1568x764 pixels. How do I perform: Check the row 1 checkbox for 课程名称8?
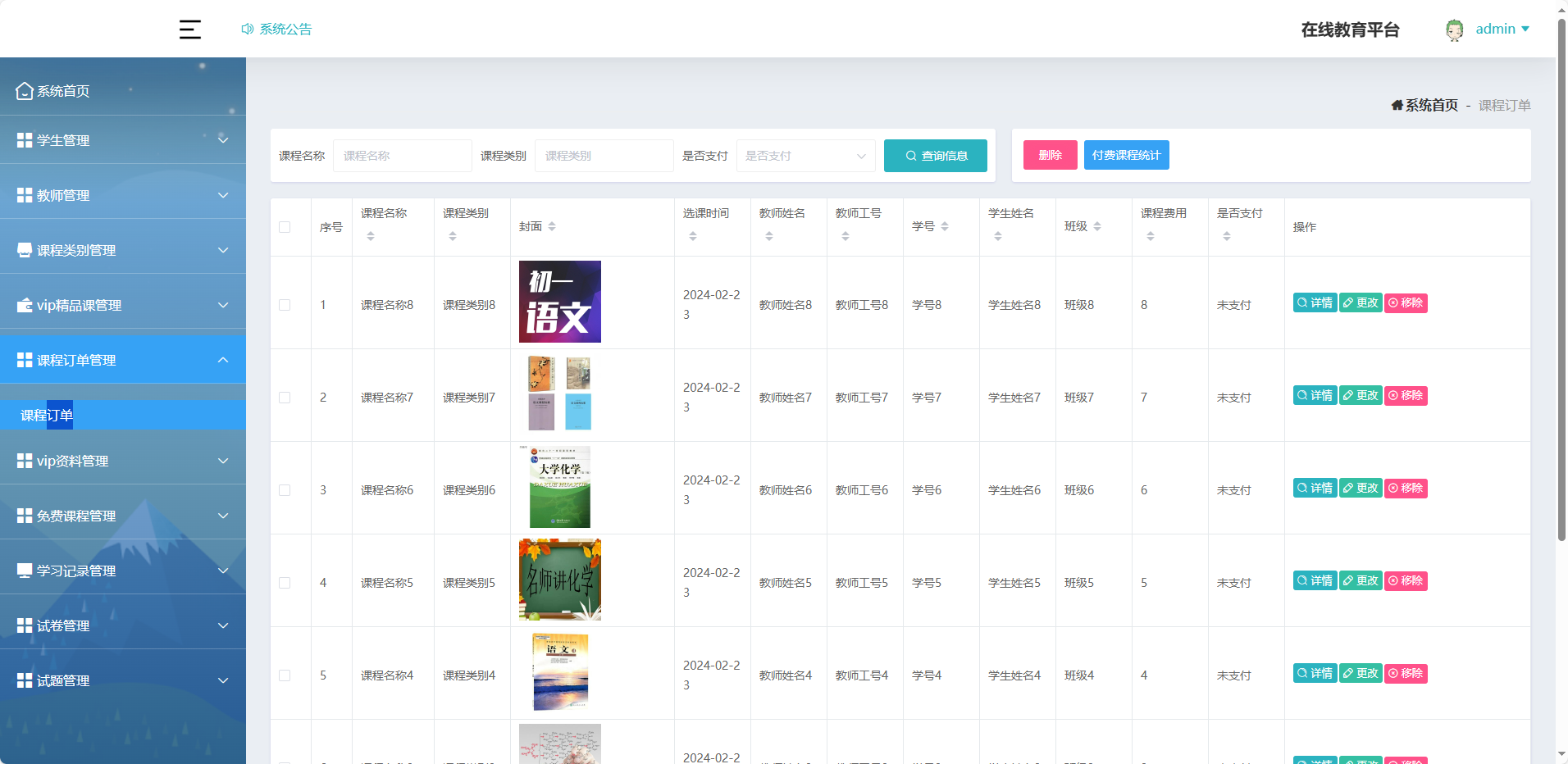click(285, 305)
